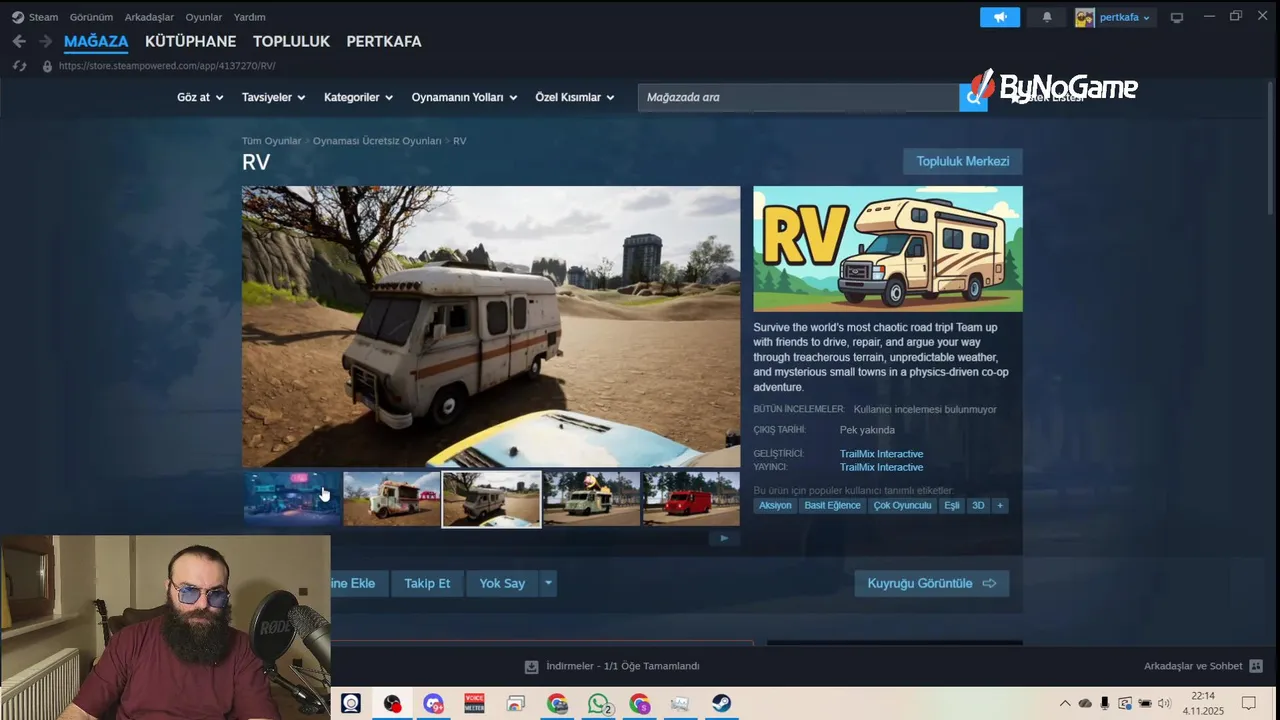Show hidden system tray icons

[x=1065, y=704]
